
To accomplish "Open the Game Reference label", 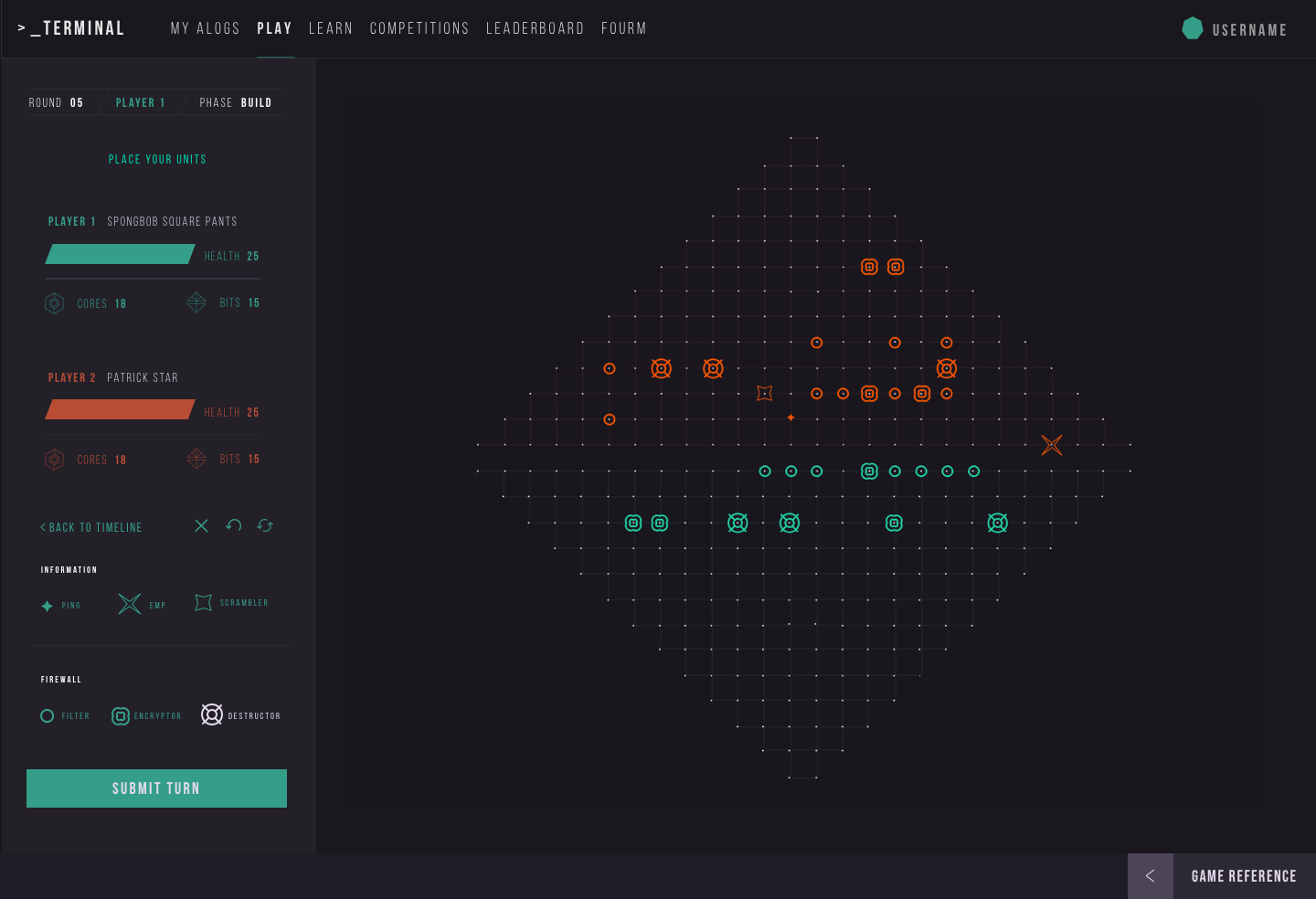I will 1244,876.
